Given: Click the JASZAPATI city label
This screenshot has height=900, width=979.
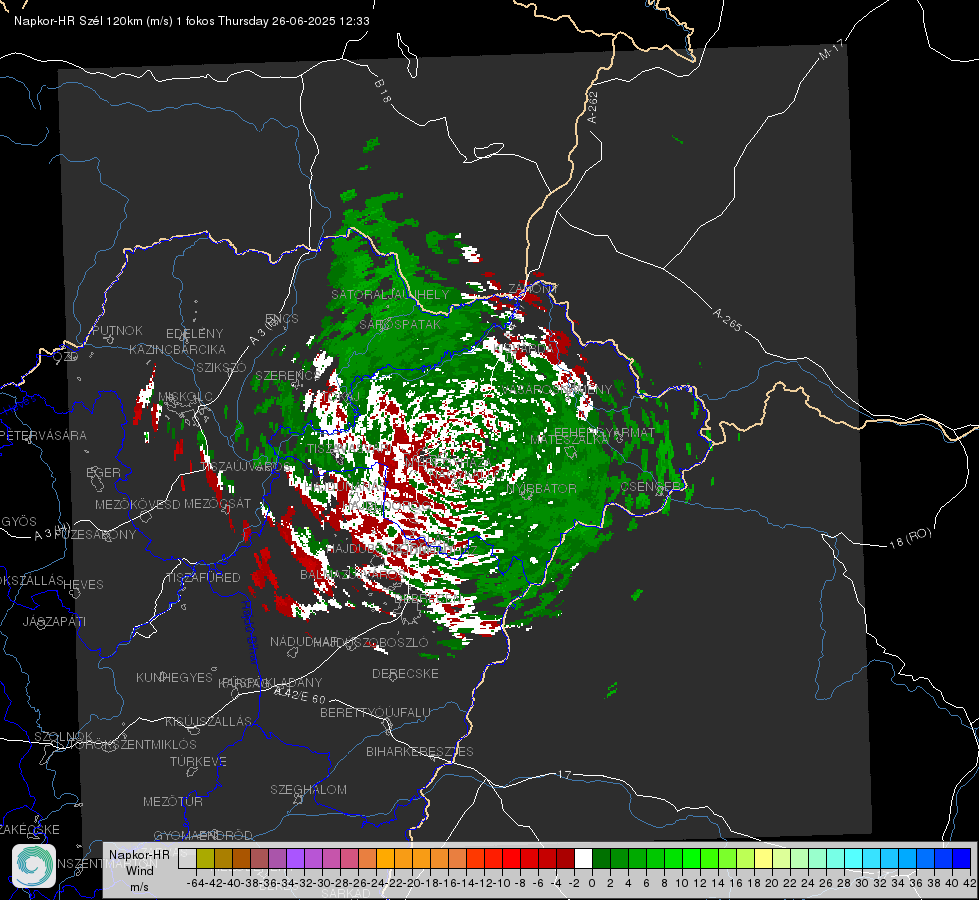Looking at the screenshot, I should pos(54,621).
